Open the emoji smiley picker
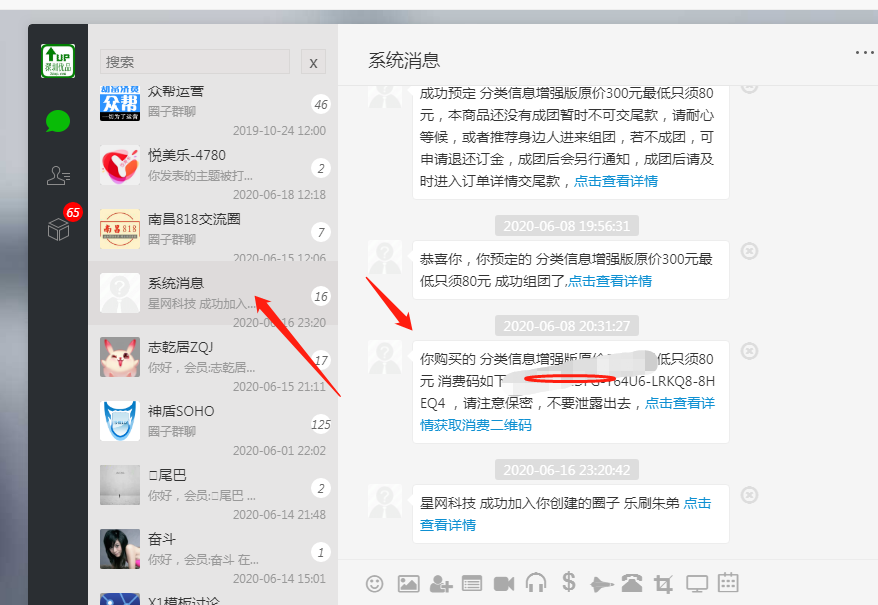 tap(375, 583)
